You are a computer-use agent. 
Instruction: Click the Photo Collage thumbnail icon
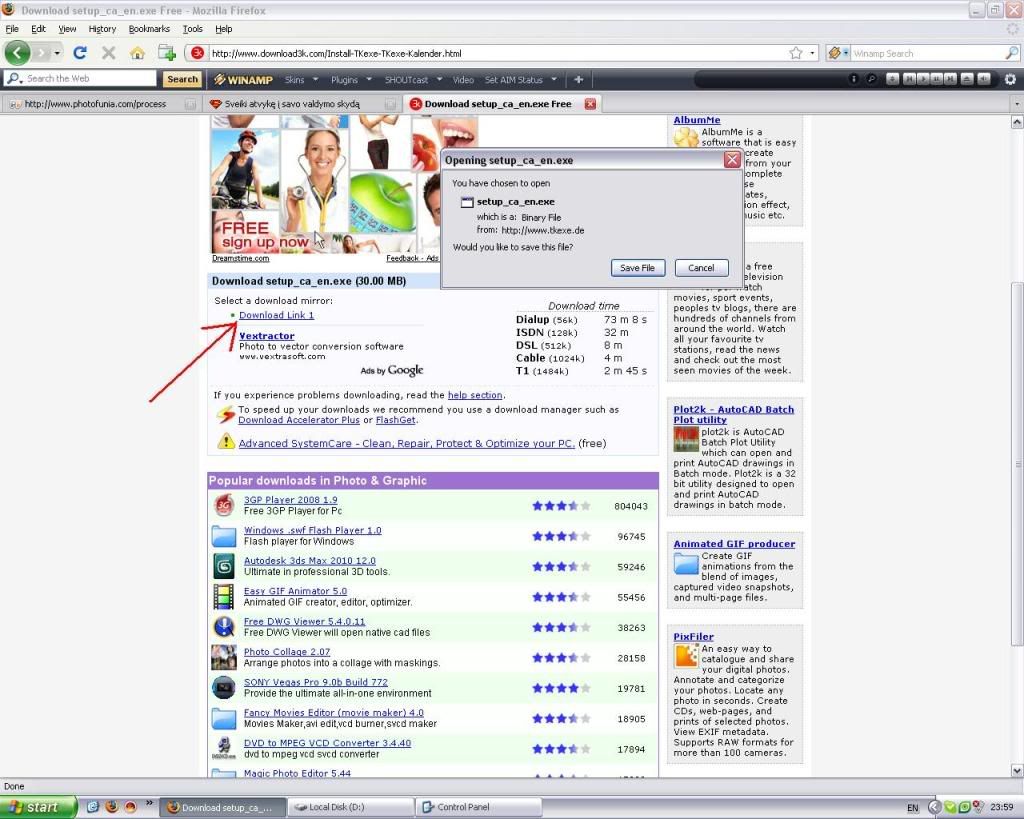pos(224,657)
